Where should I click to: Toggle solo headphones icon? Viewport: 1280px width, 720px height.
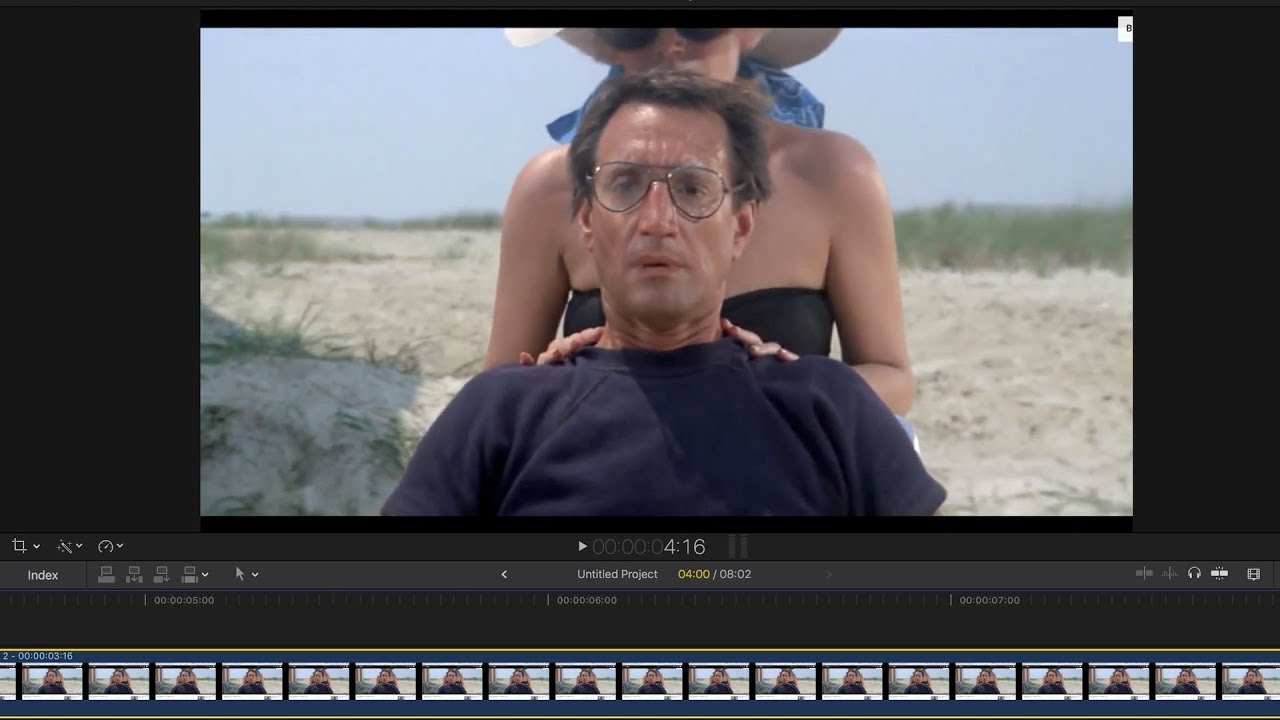click(x=1194, y=573)
